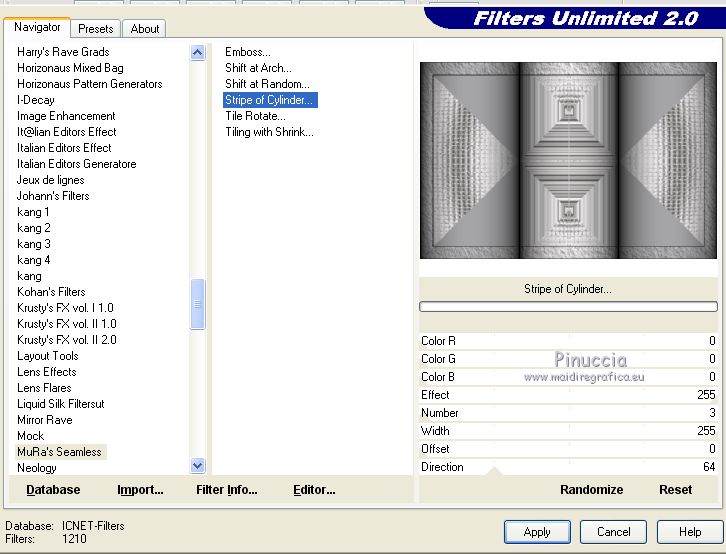Select Krusty's FX vol. II 1.0
The height and width of the screenshot is (554, 726).
click(x=67, y=324)
